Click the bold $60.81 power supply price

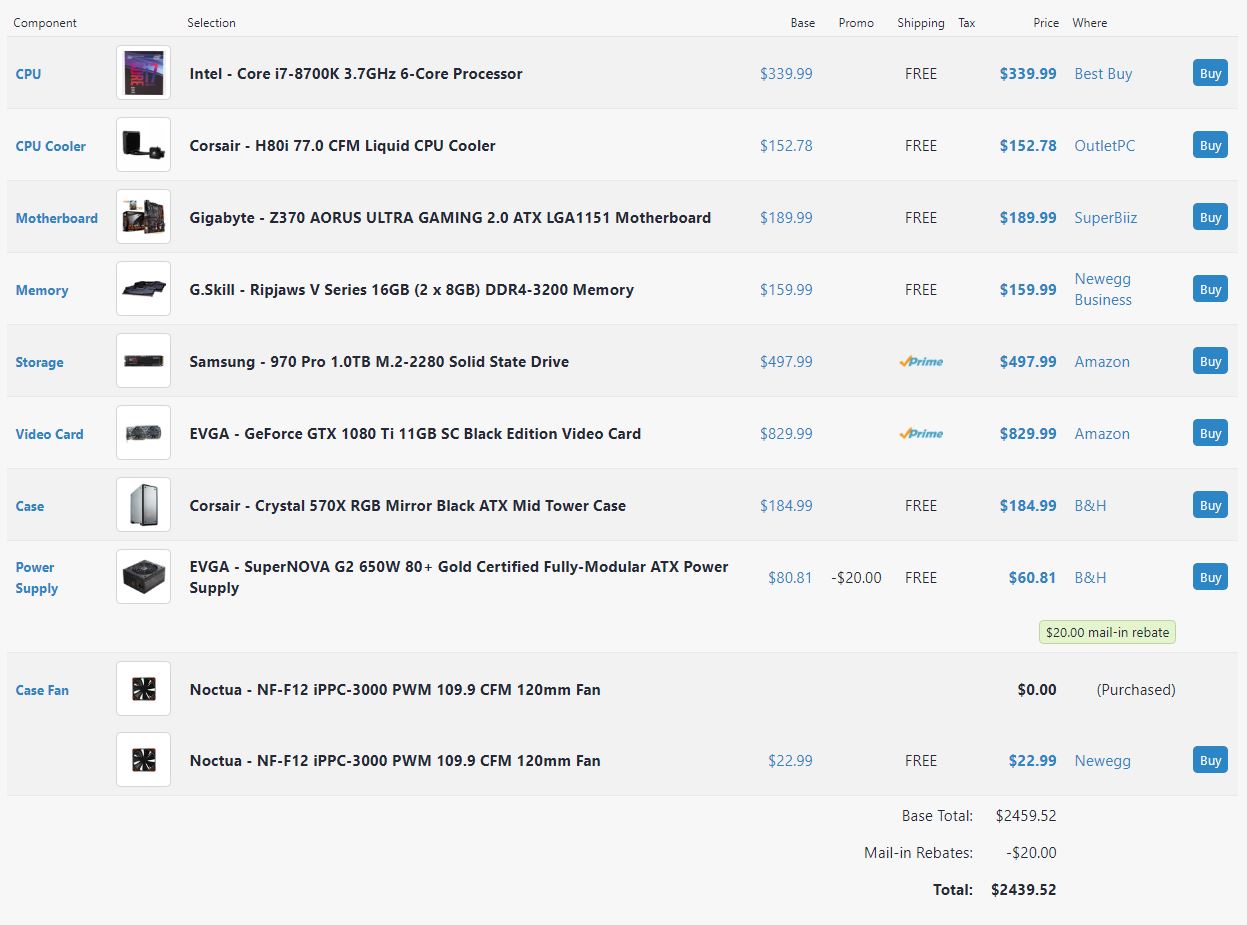point(1032,577)
